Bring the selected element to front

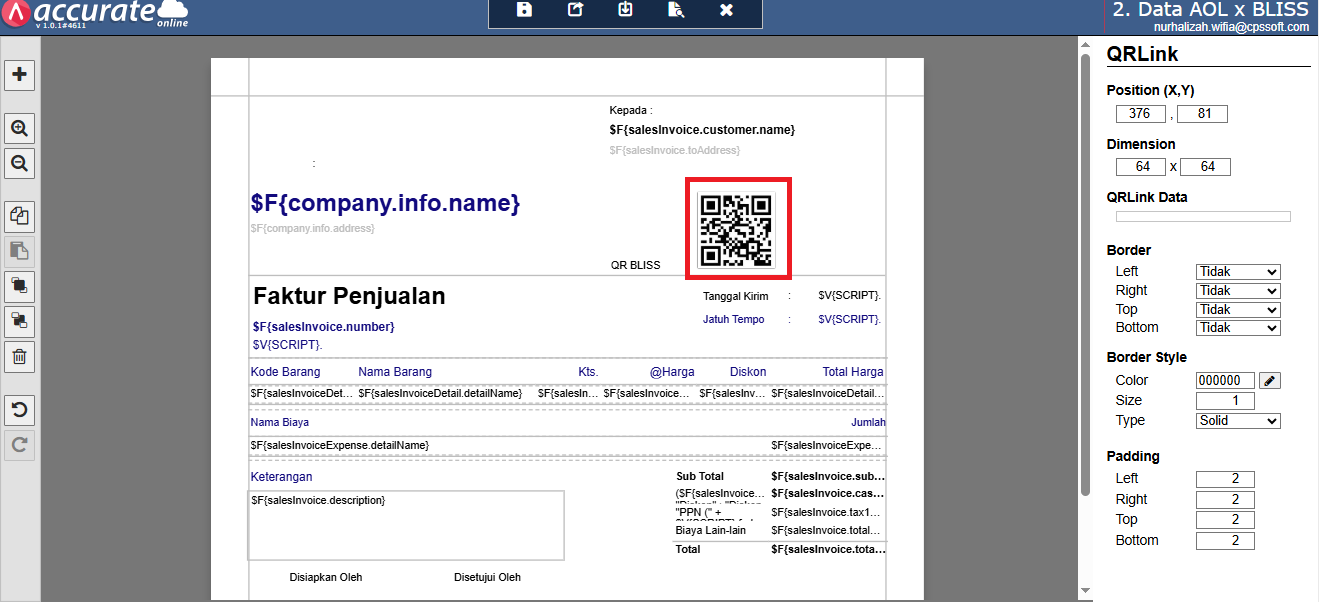(x=20, y=286)
